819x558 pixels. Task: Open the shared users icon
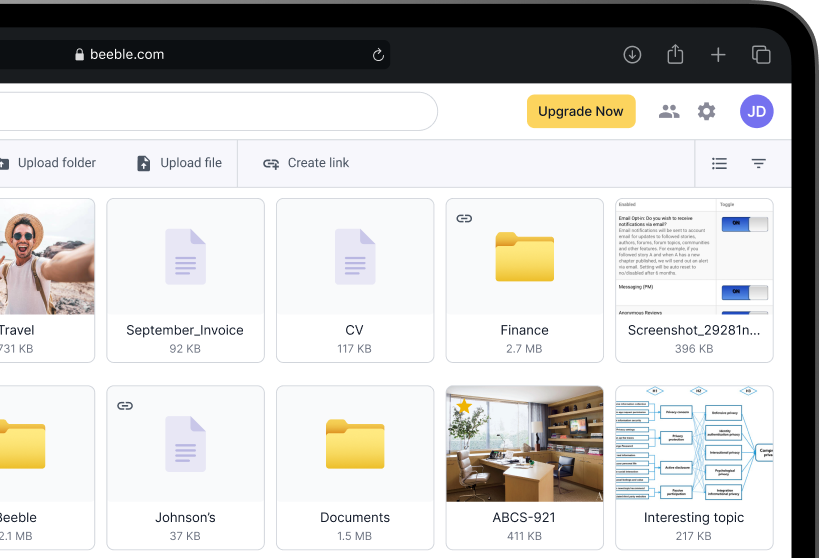point(669,112)
